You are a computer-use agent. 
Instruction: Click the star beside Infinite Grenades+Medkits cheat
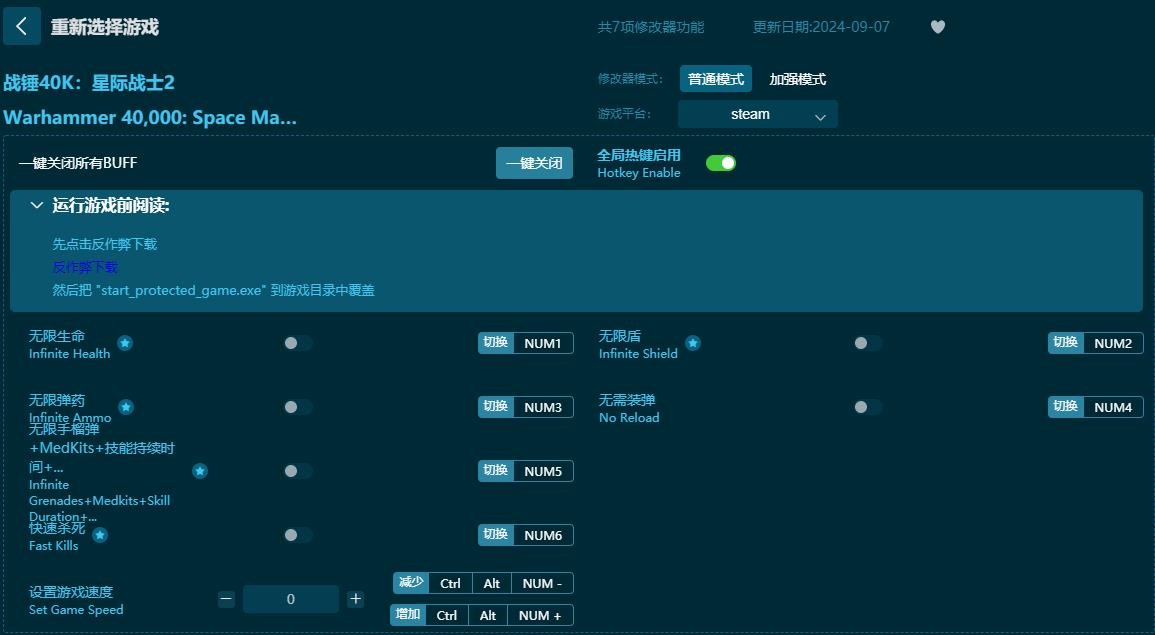[200, 471]
